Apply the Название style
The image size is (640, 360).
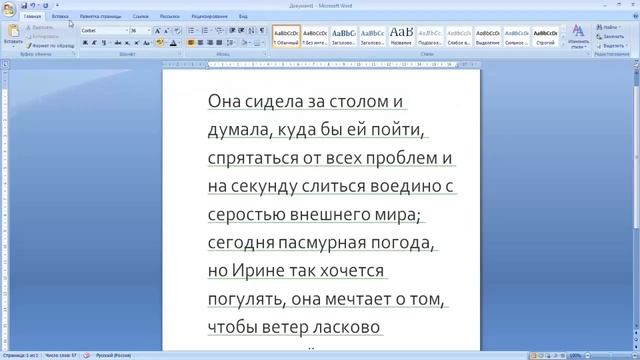(x=401, y=36)
